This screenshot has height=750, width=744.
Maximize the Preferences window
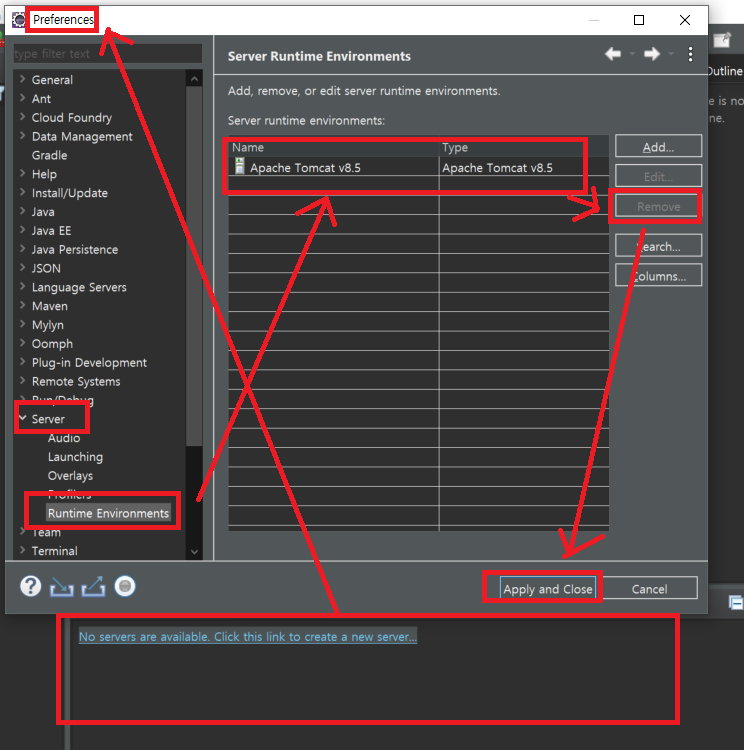coord(638,20)
